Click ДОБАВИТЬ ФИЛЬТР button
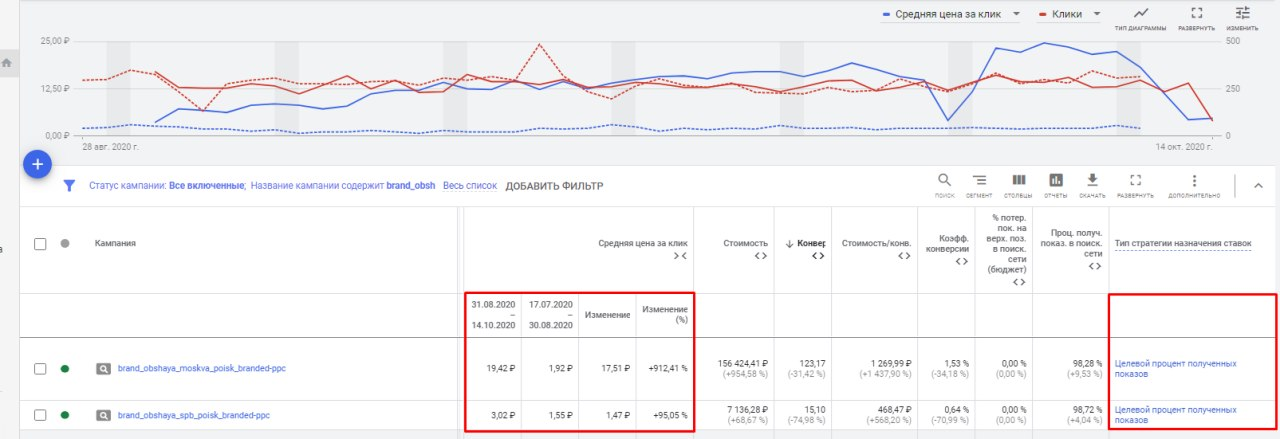Image resolution: width=1280 pixels, height=439 pixels. [x=554, y=186]
